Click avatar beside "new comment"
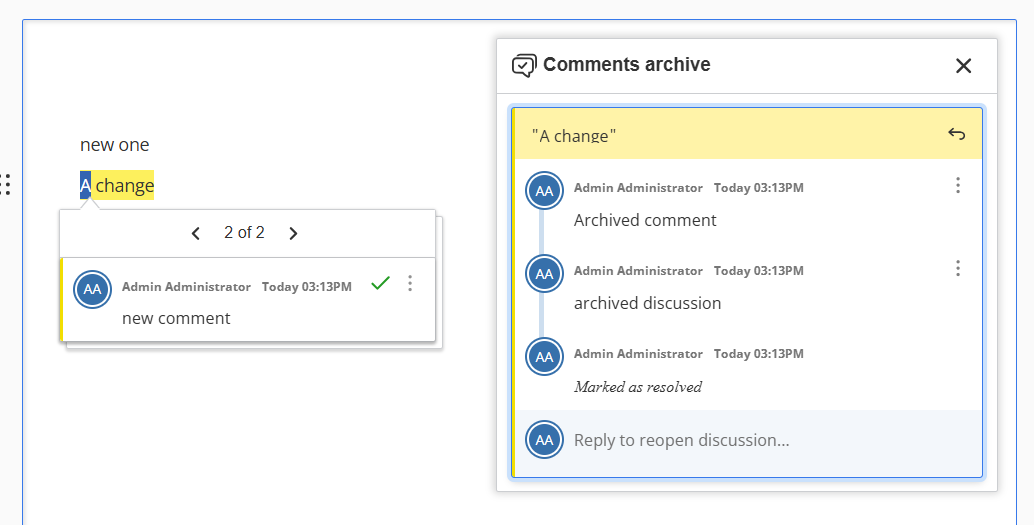1034x525 pixels. (92, 289)
